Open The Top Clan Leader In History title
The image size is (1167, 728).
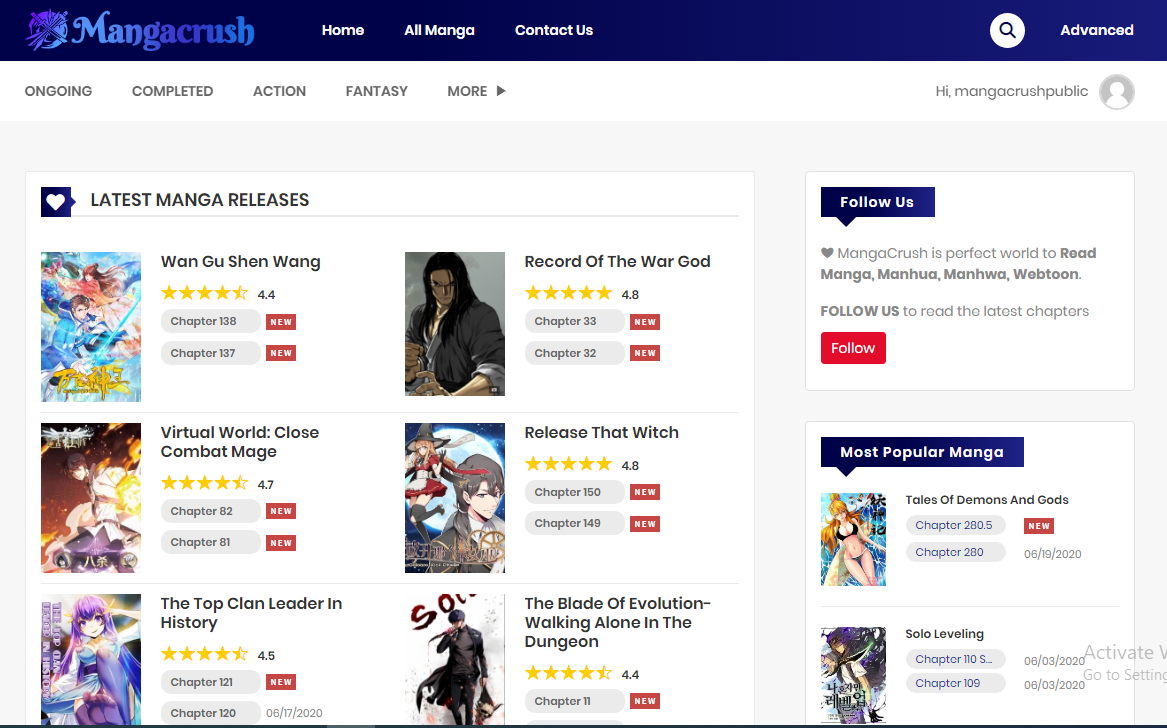pos(252,613)
